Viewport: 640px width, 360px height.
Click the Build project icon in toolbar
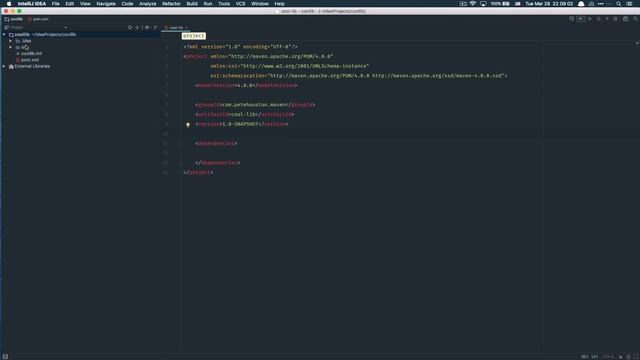tap(571, 19)
